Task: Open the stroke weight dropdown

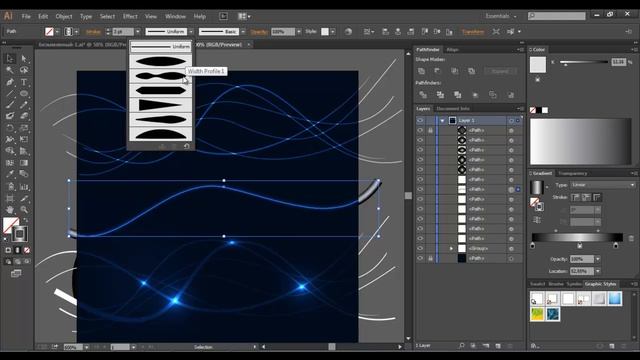Action: tap(138, 31)
